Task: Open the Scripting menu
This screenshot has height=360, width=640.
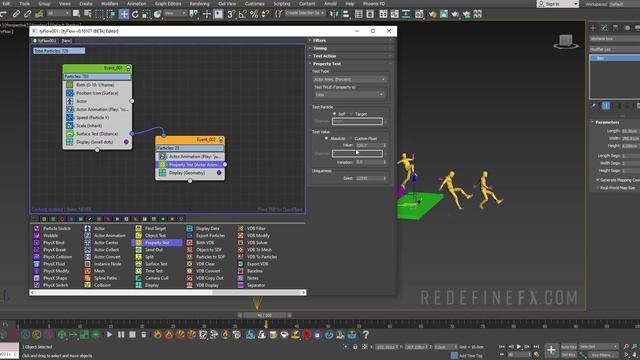Action: pos(282,4)
